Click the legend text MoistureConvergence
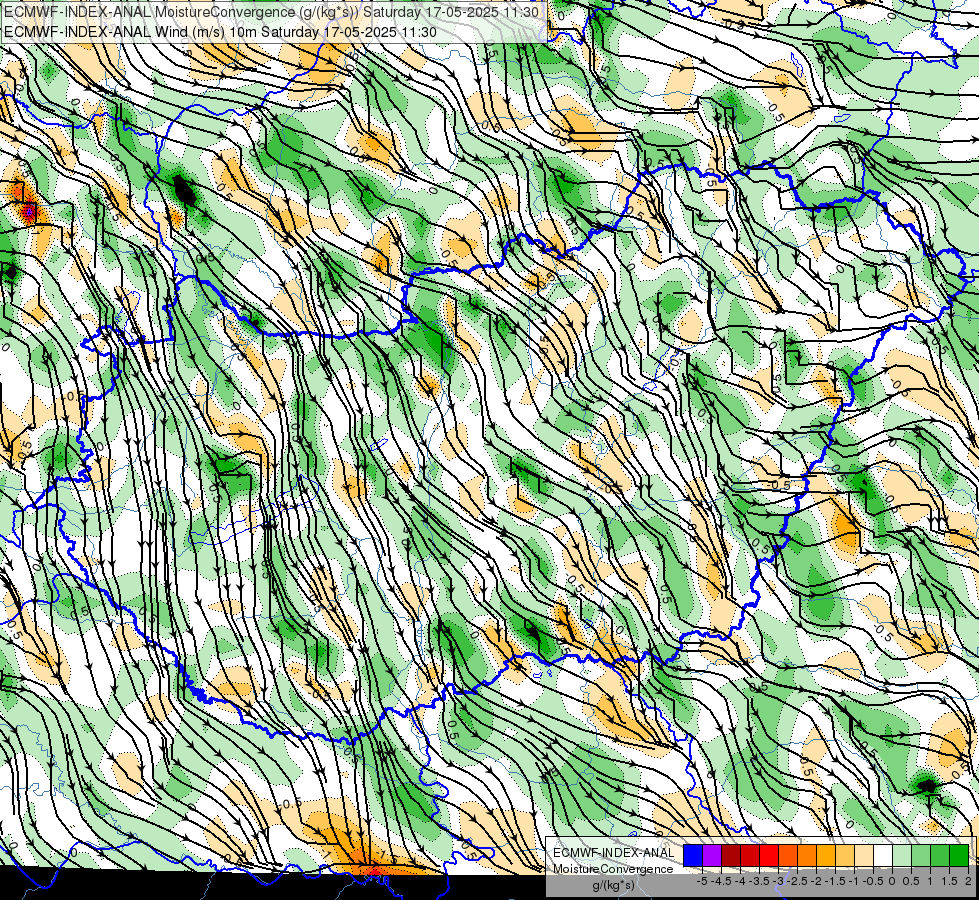This screenshot has width=979, height=900. click(x=613, y=869)
